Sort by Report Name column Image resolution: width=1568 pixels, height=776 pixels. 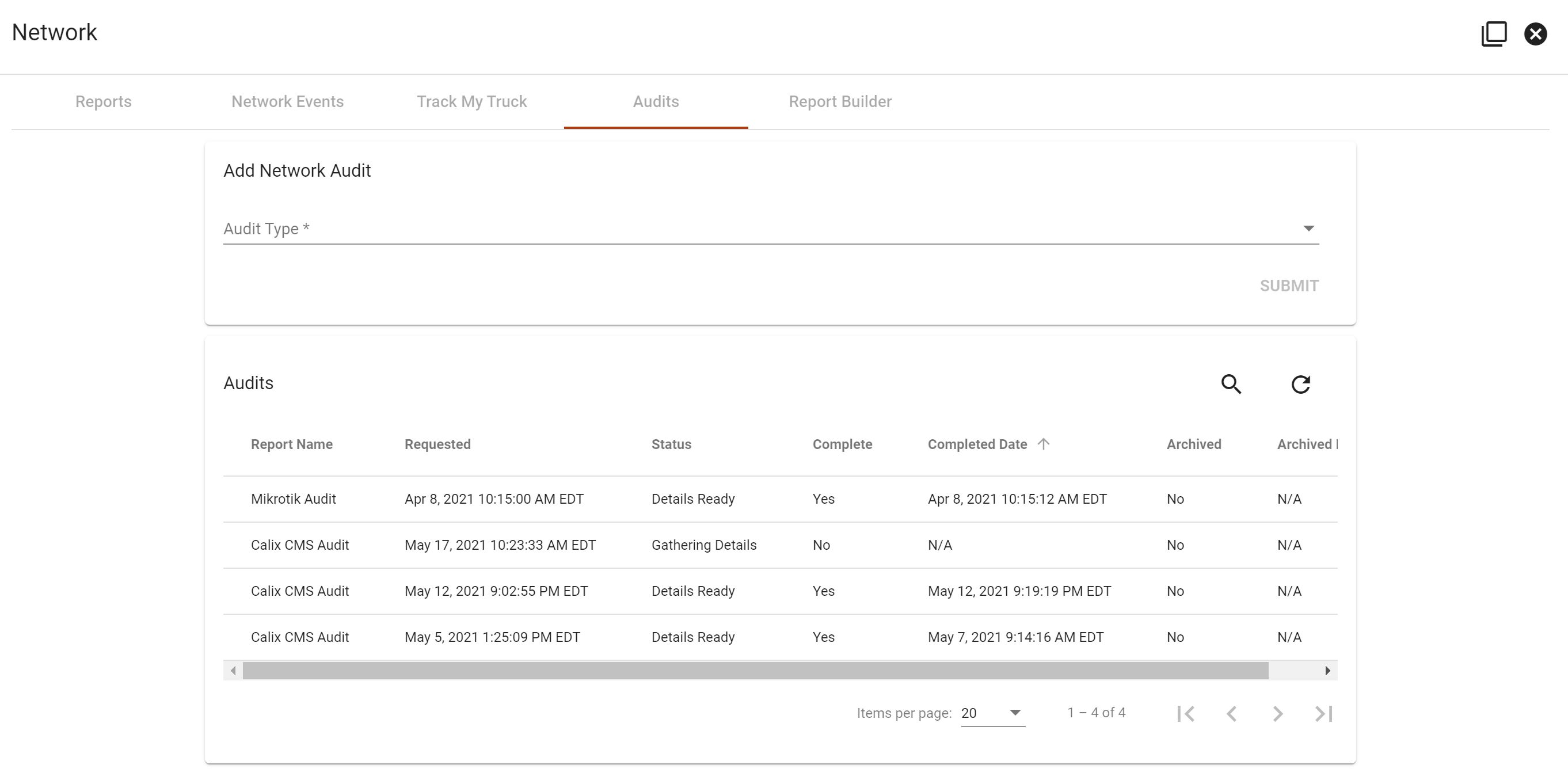coord(292,444)
